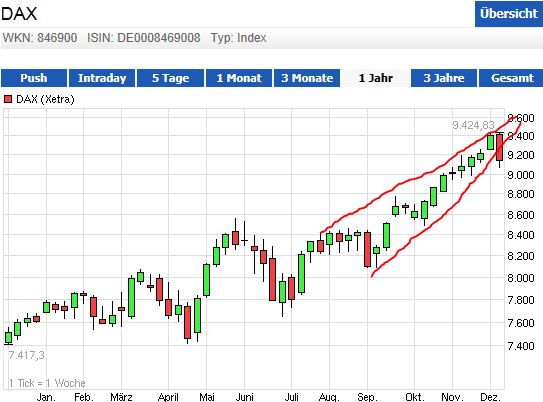Click the 8.200 y-axis label

pyautogui.click(x=521, y=256)
